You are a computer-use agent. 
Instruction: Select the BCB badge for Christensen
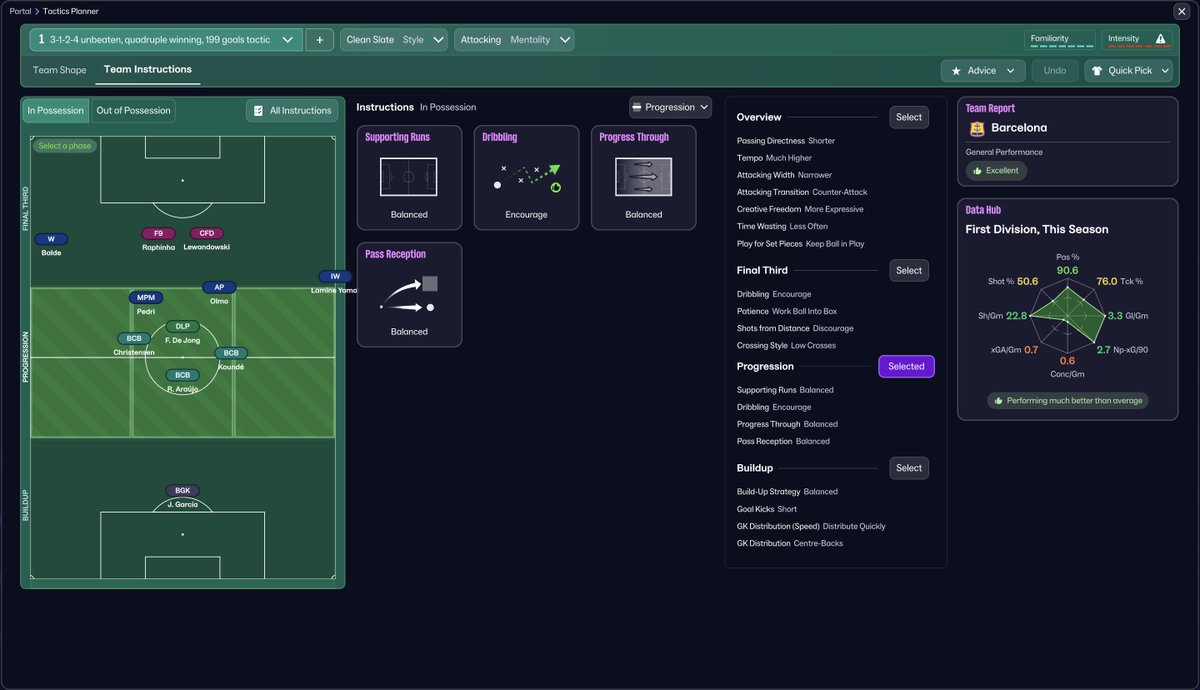(x=134, y=339)
